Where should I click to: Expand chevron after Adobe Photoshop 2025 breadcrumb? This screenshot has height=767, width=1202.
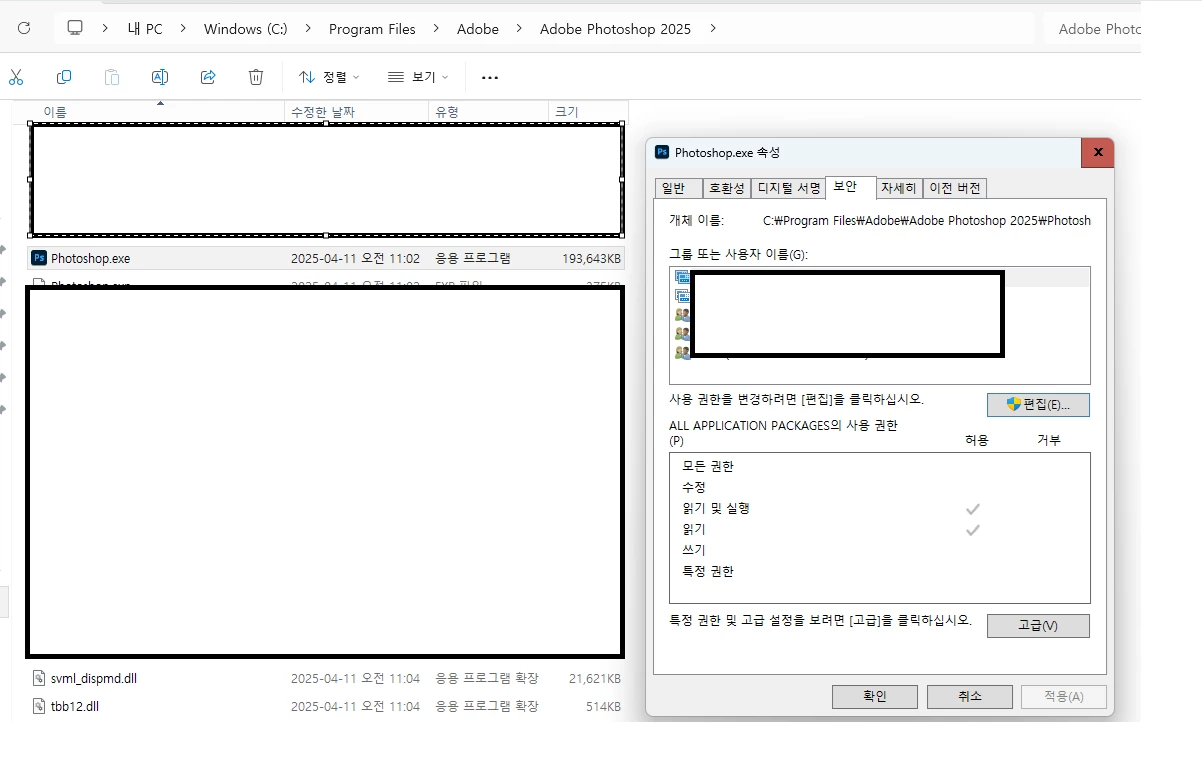[712, 28]
